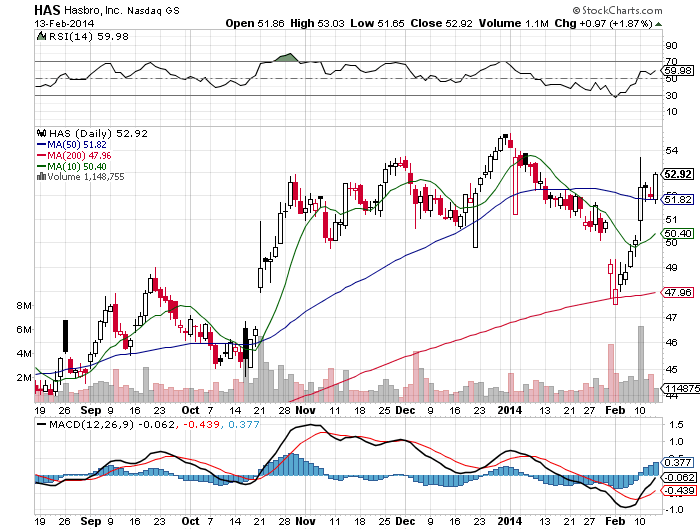Click the RSI(14) 59.98 legend text
The image size is (700, 530).
click(x=88, y=36)
